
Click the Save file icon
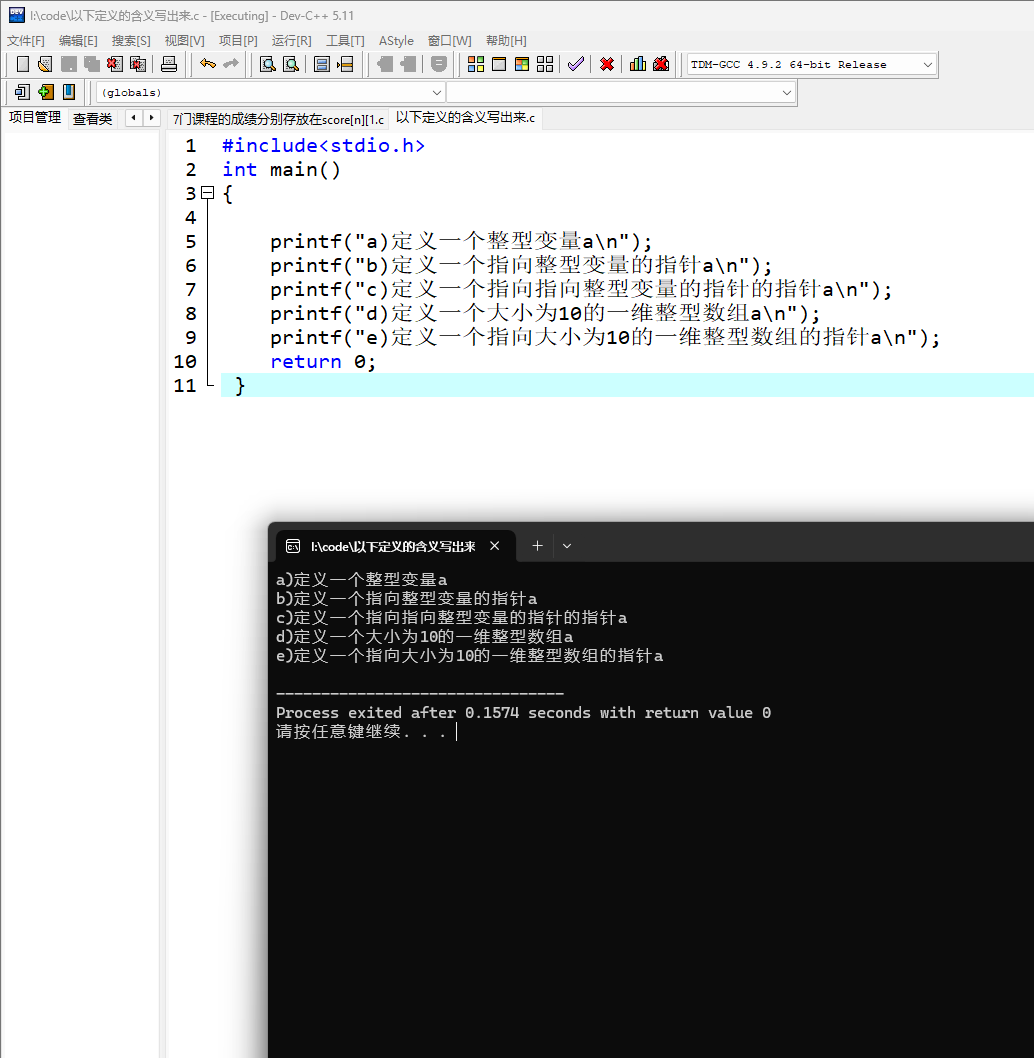click(x=68, y=64)
